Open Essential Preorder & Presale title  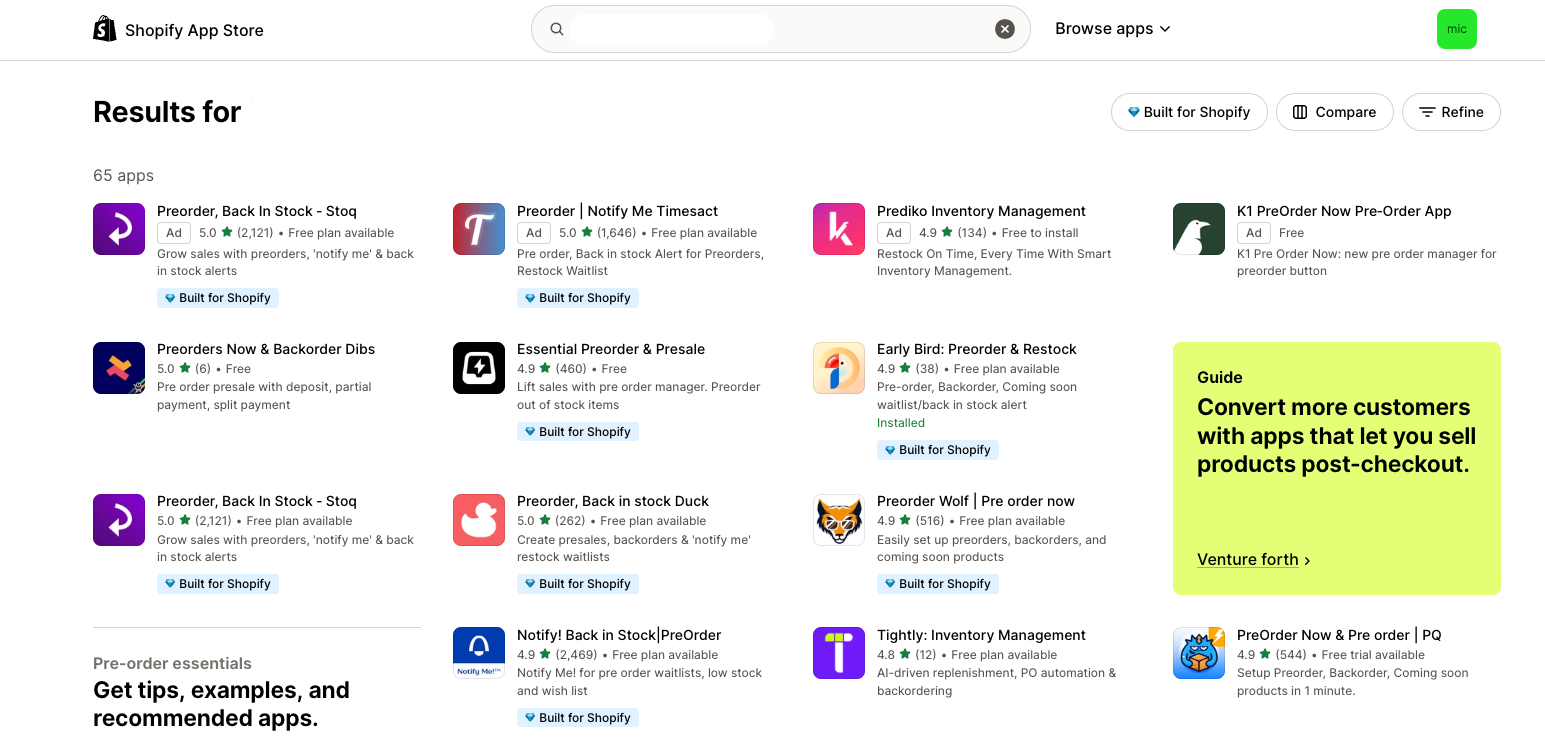[611, 349]
